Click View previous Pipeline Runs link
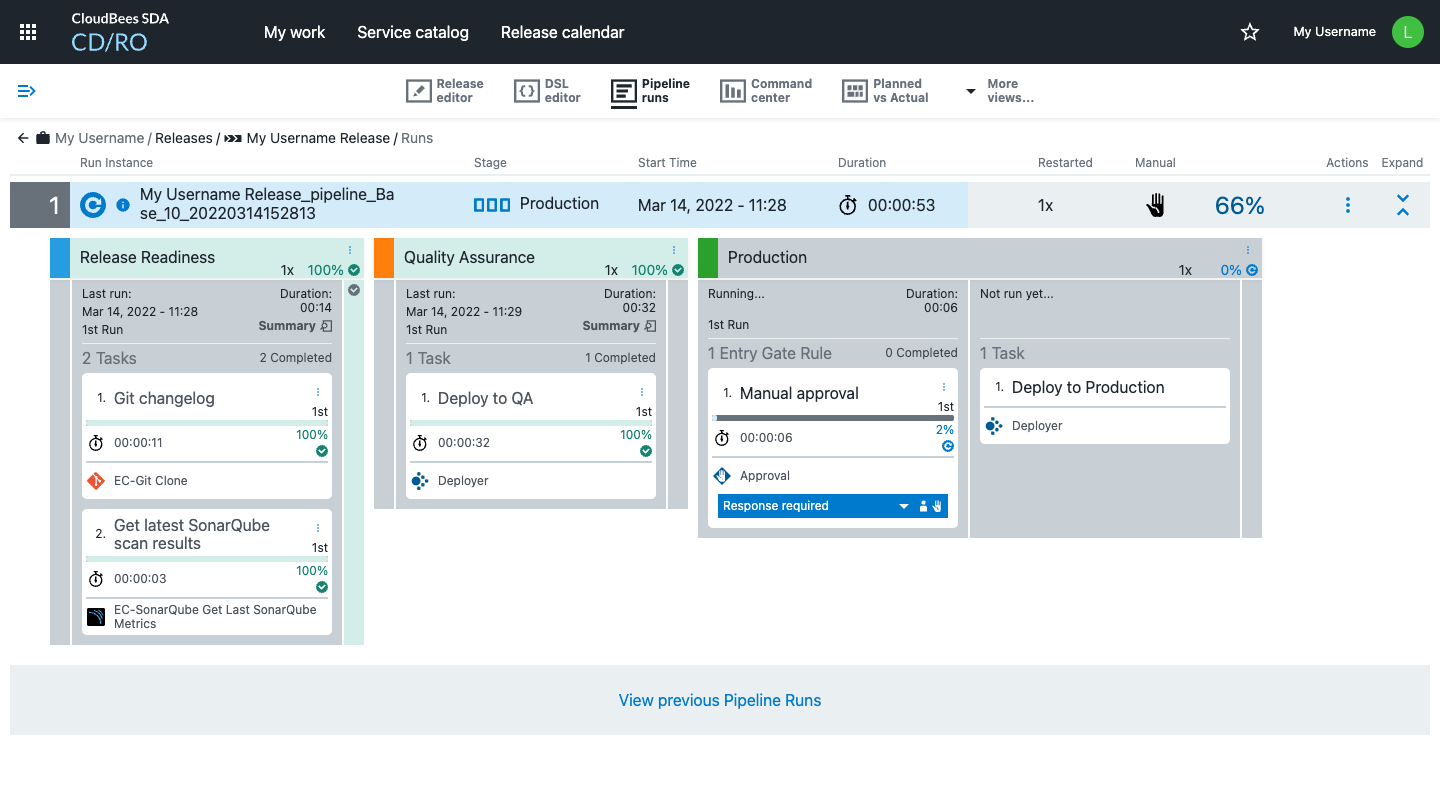The width and height of the screenshot is (1440, 794). (719, 700)
